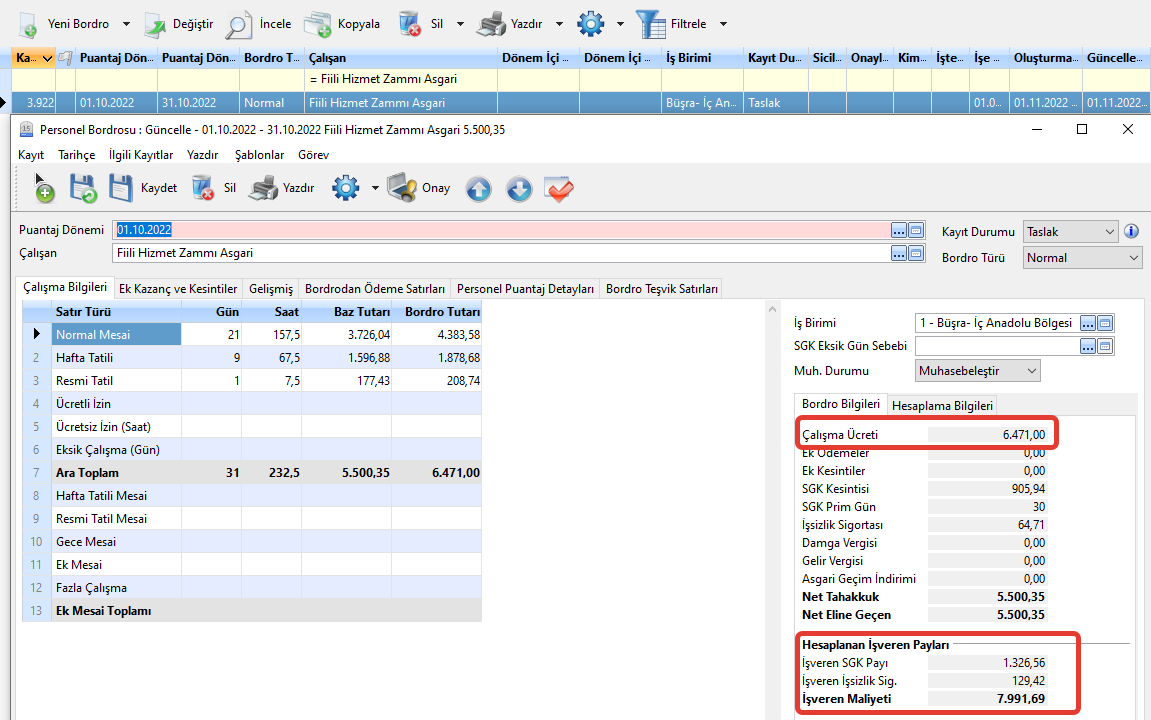Expand the Muh. Durumu combo box

pyautogui.click(x=1030, y=371)
